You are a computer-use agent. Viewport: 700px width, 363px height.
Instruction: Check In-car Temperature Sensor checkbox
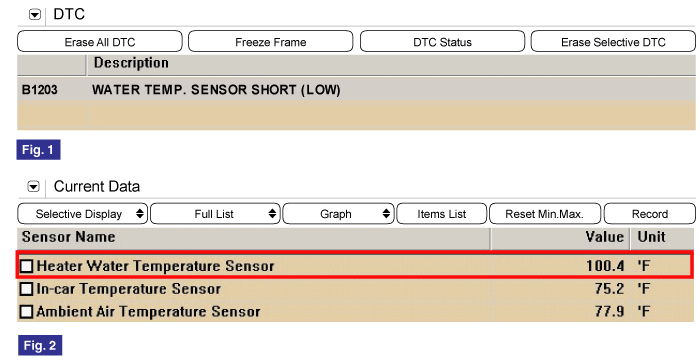(26, 289)
